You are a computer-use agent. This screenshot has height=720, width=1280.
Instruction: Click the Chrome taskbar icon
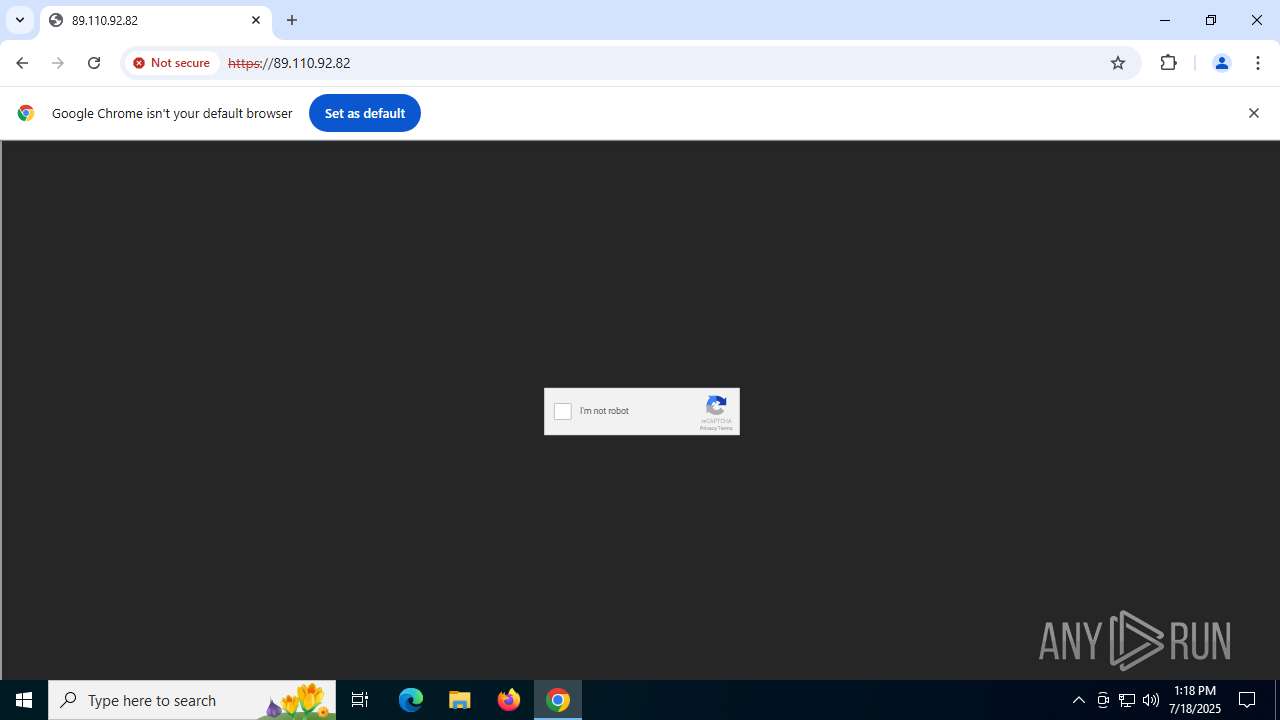(x=558, y=700)
